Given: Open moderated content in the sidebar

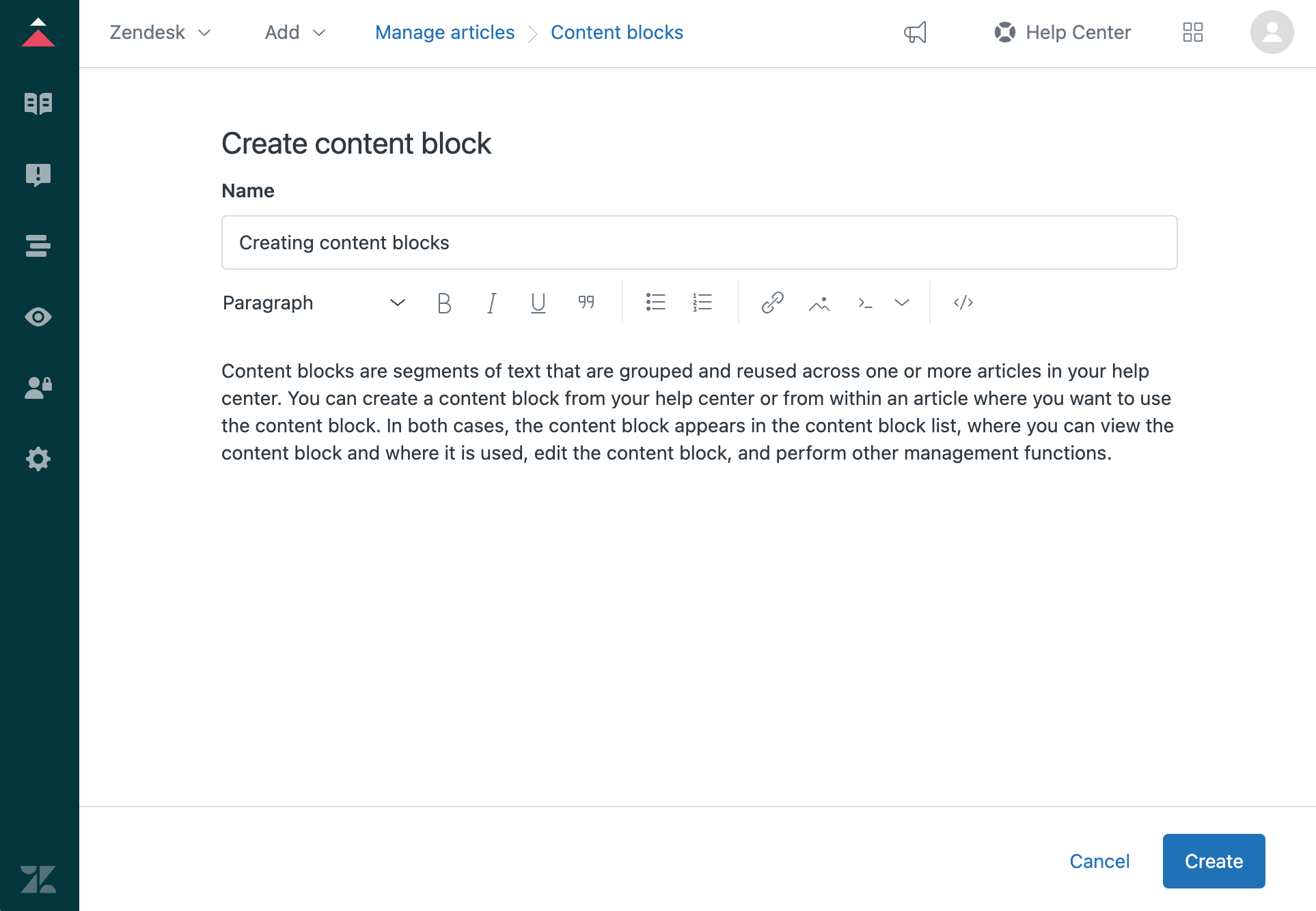Looking at the screenshot, I should [x=38, y=175].
